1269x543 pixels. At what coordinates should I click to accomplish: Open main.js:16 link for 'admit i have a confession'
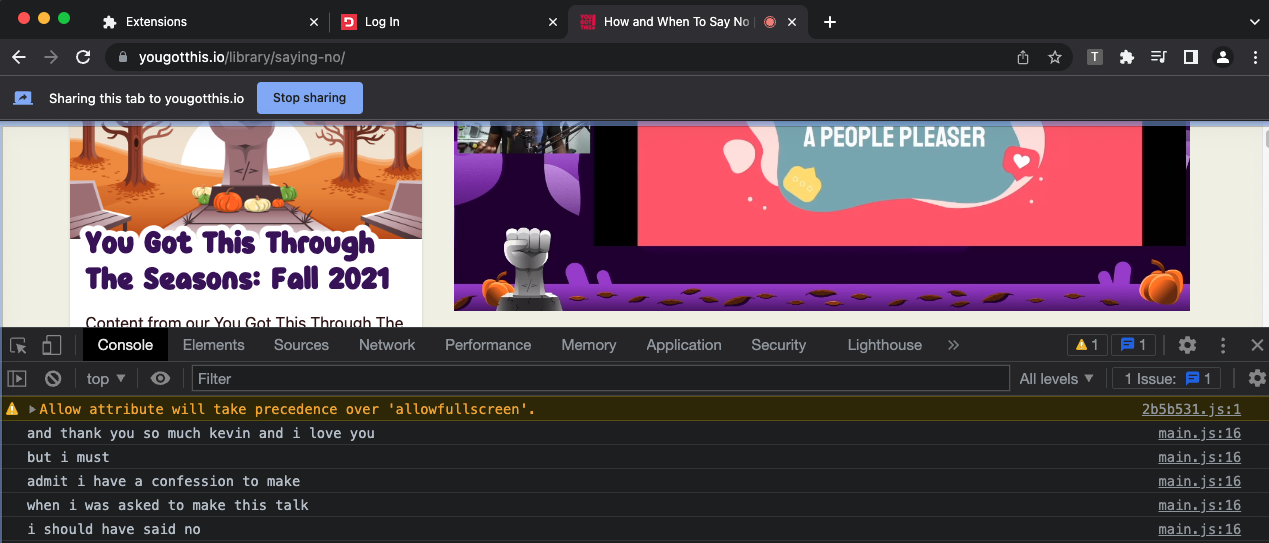tap(1199, 481)
